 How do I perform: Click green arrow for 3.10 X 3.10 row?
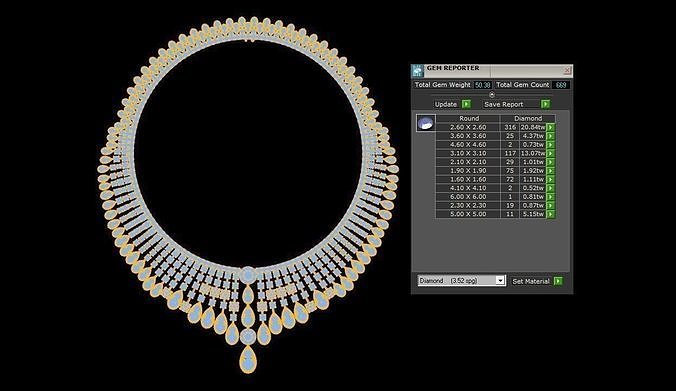point(551,153)
